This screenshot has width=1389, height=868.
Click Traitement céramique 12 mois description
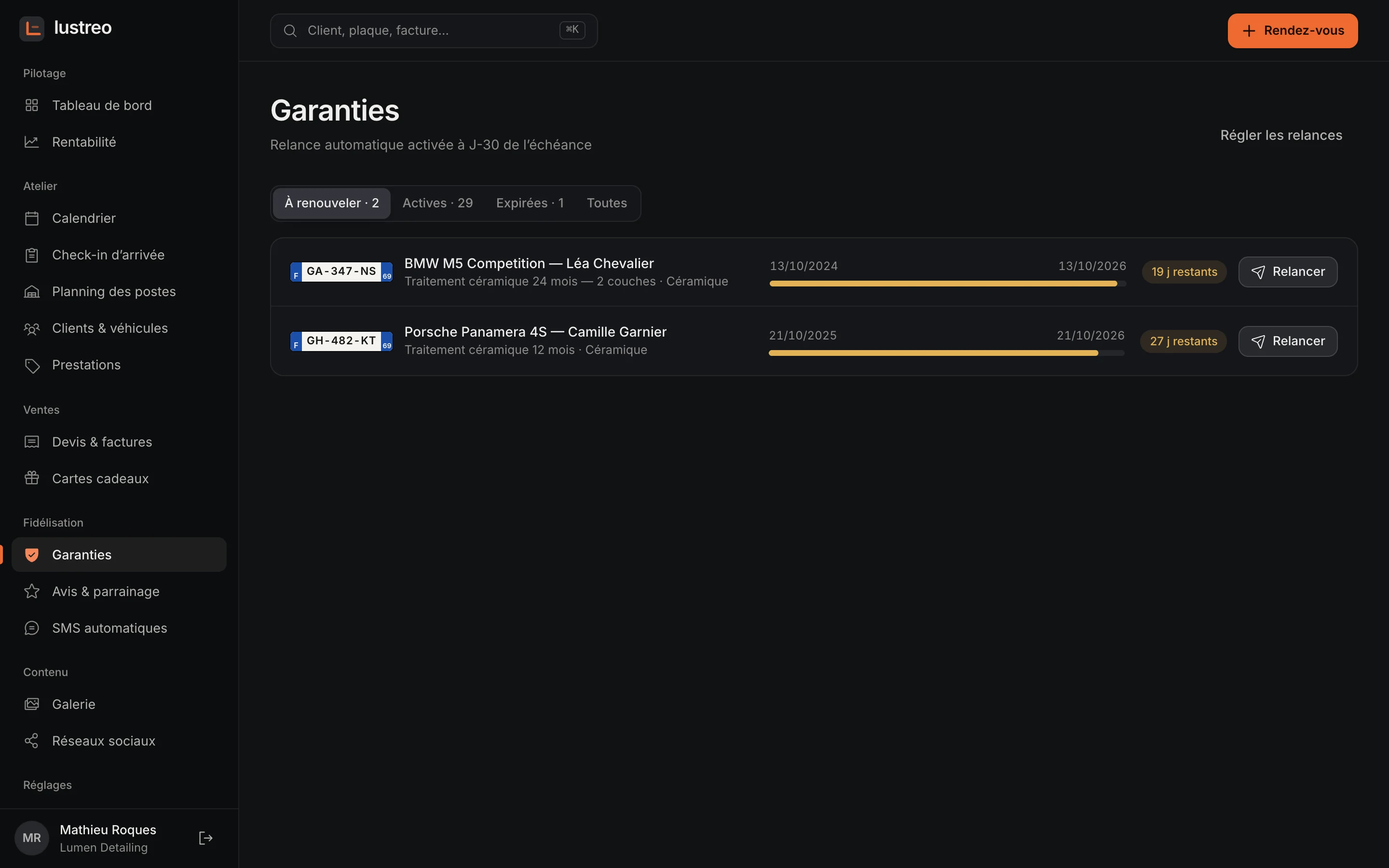point(526,350)
